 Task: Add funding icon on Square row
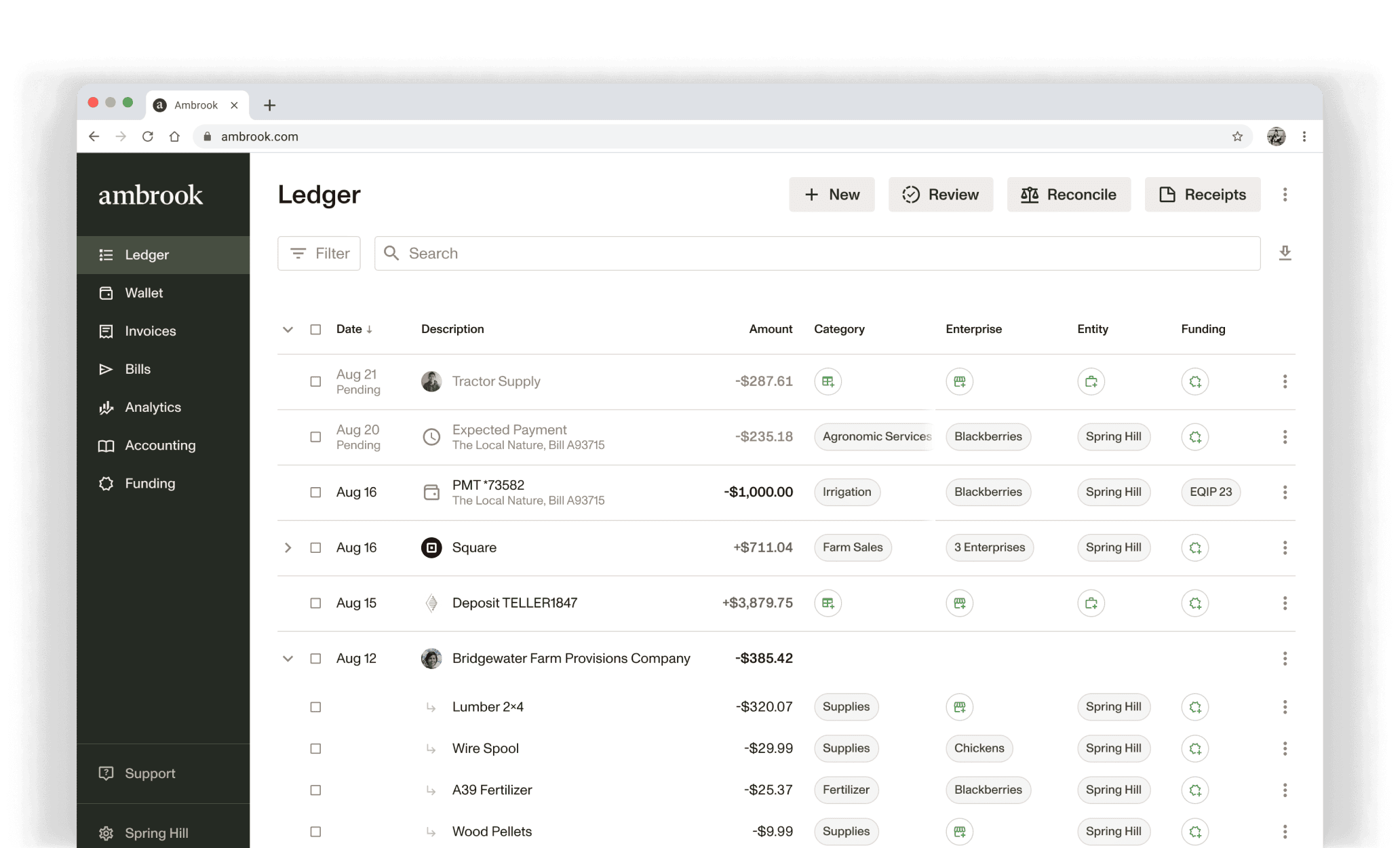pyautogui.click(x=1194, y=547)
